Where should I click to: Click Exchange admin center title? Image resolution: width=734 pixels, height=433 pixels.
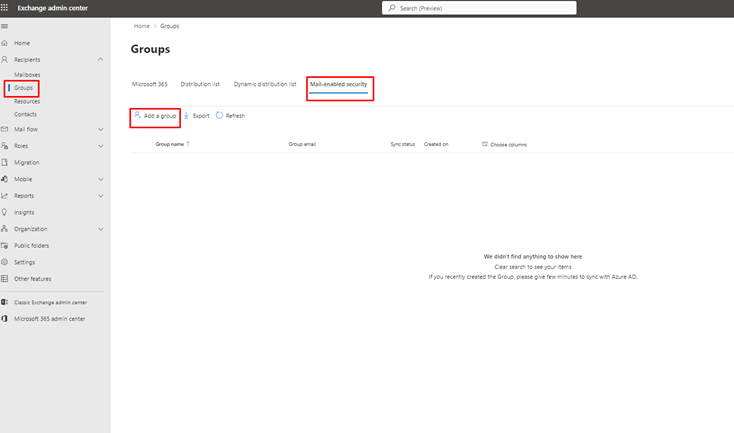(x=52, y=8)
